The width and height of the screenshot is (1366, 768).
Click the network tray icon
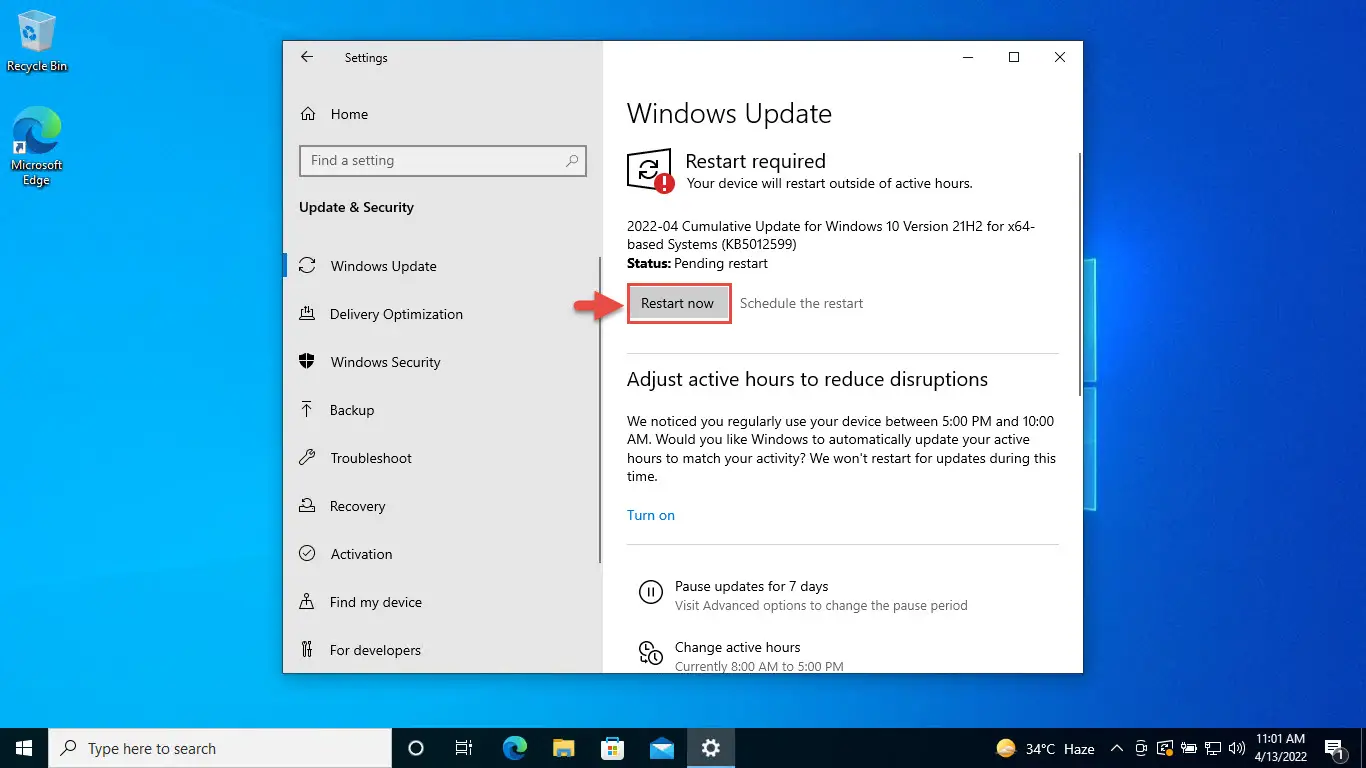(x=1212, y=748)
